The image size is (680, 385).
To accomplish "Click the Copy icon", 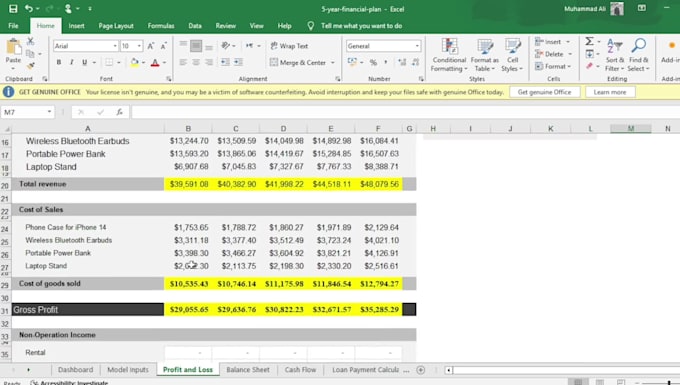I will [x=30, y=54].
